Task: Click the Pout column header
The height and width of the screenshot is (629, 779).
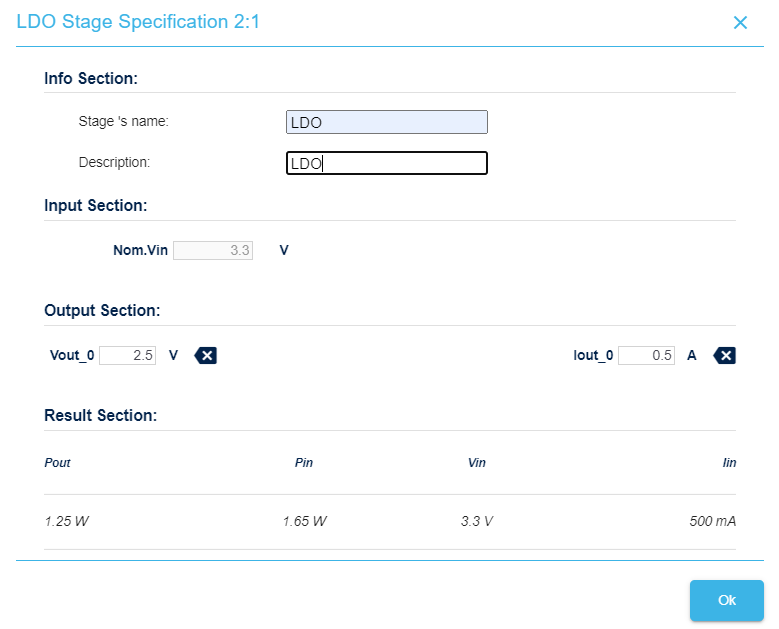Action: (58, 463)
